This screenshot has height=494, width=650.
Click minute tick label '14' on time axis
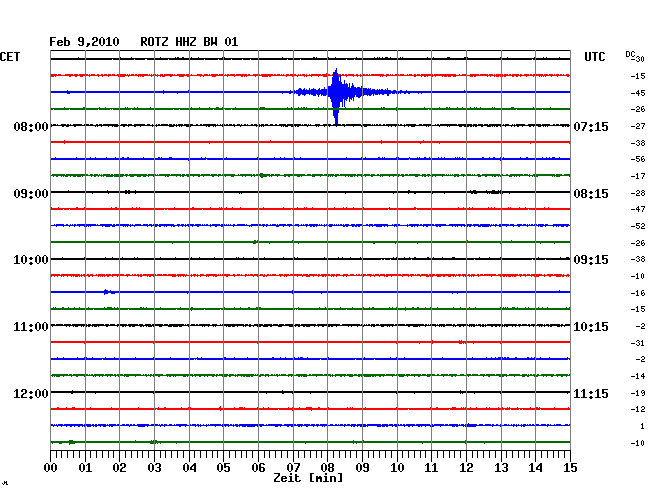(x=535, y=467)
